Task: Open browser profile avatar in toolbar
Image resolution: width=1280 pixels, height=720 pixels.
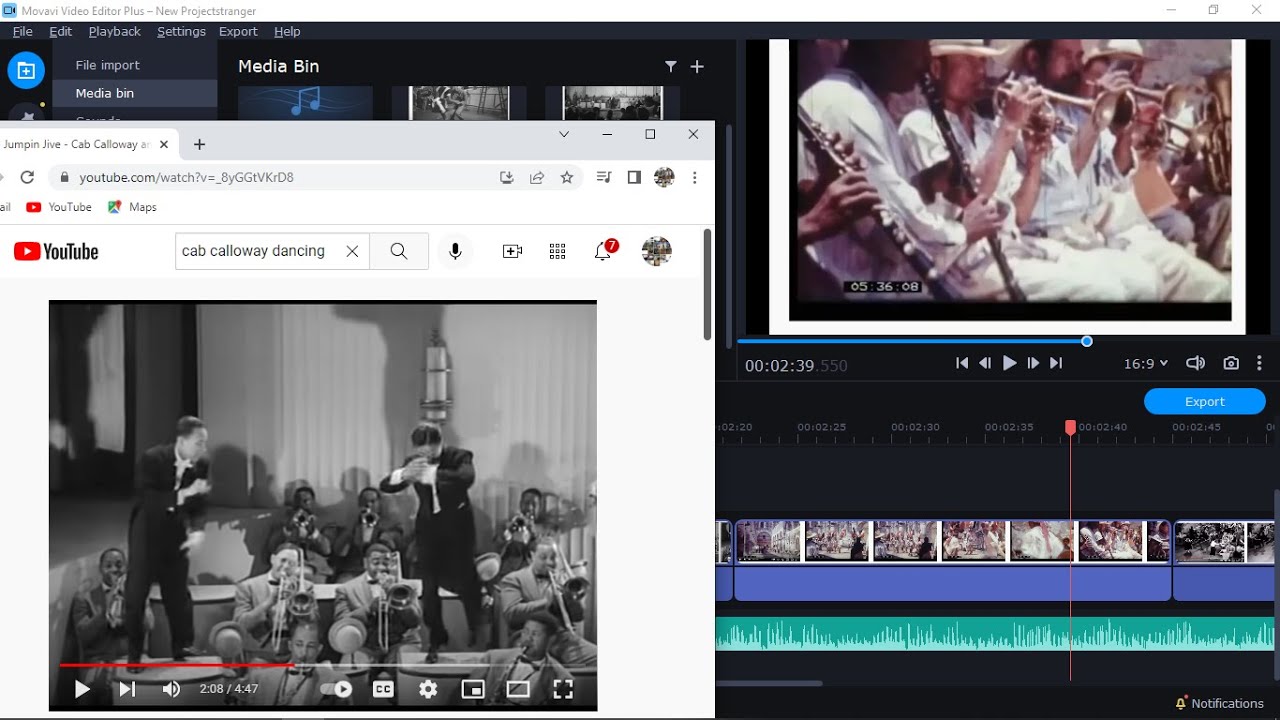Action: 664,177
